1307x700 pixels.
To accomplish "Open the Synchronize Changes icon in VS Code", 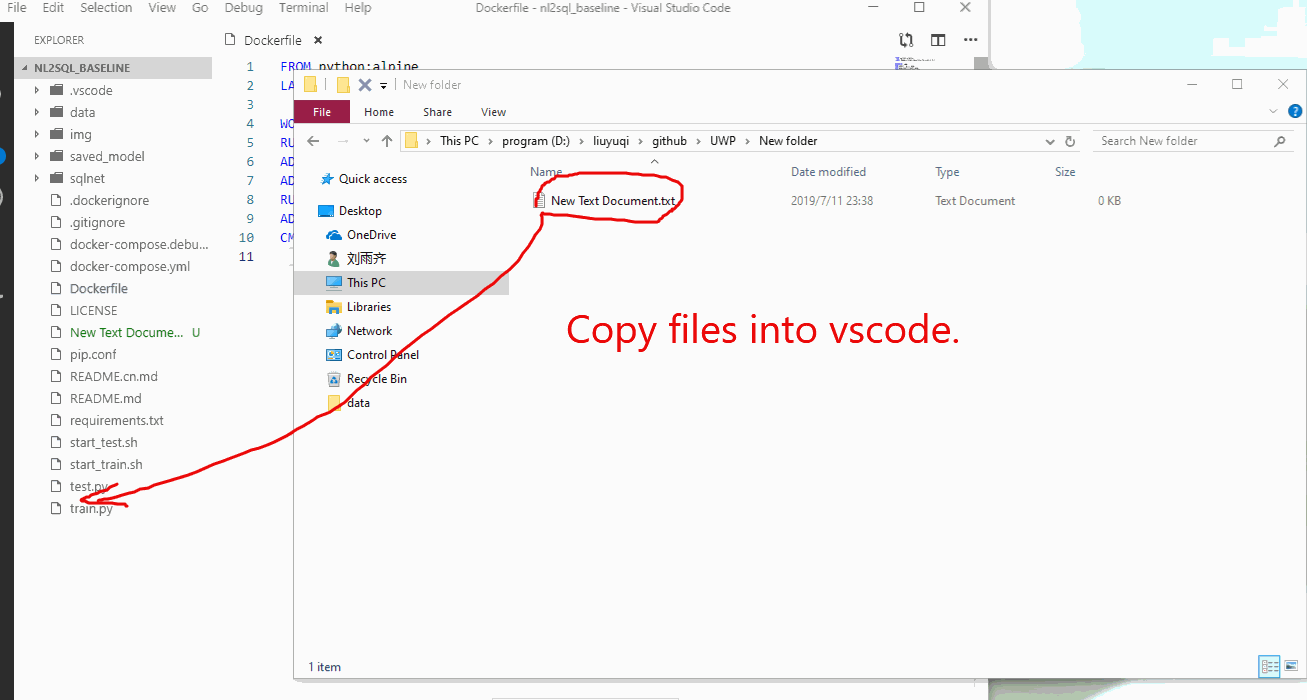I will pos(906,38).
